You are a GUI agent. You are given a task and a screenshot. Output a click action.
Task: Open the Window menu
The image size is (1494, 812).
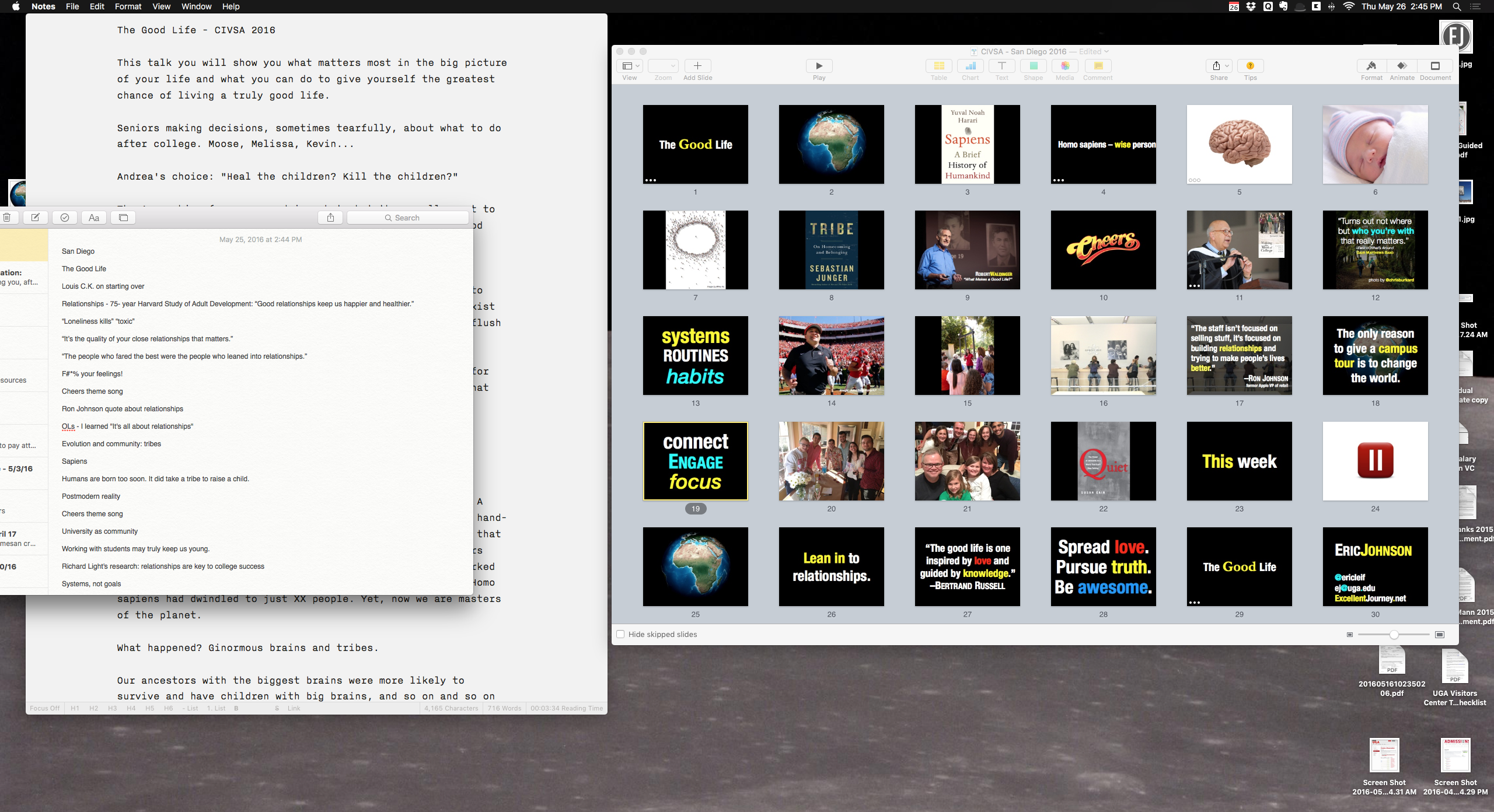coord(196,6)
